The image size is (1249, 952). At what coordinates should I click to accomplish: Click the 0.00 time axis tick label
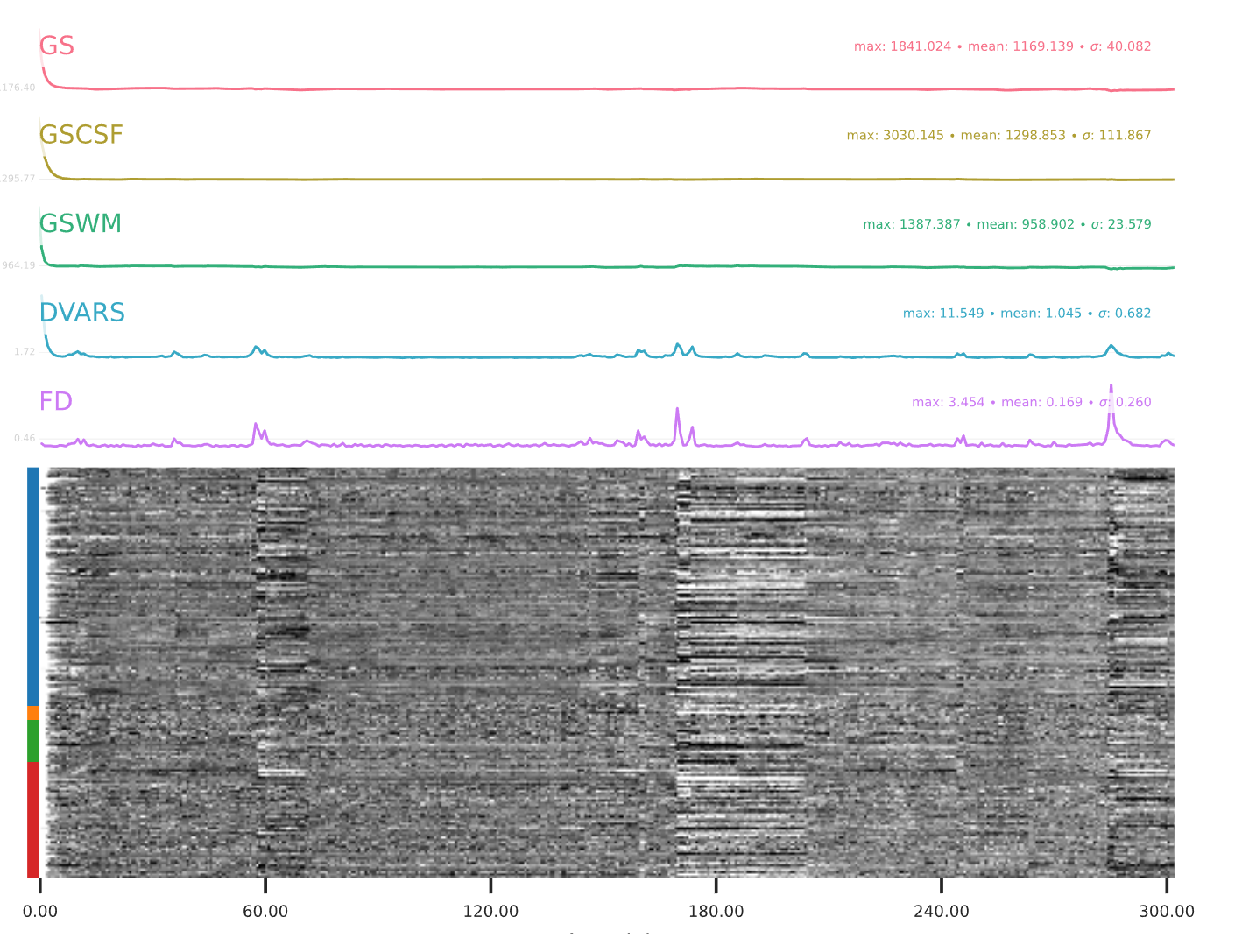(x=40, y=912)
